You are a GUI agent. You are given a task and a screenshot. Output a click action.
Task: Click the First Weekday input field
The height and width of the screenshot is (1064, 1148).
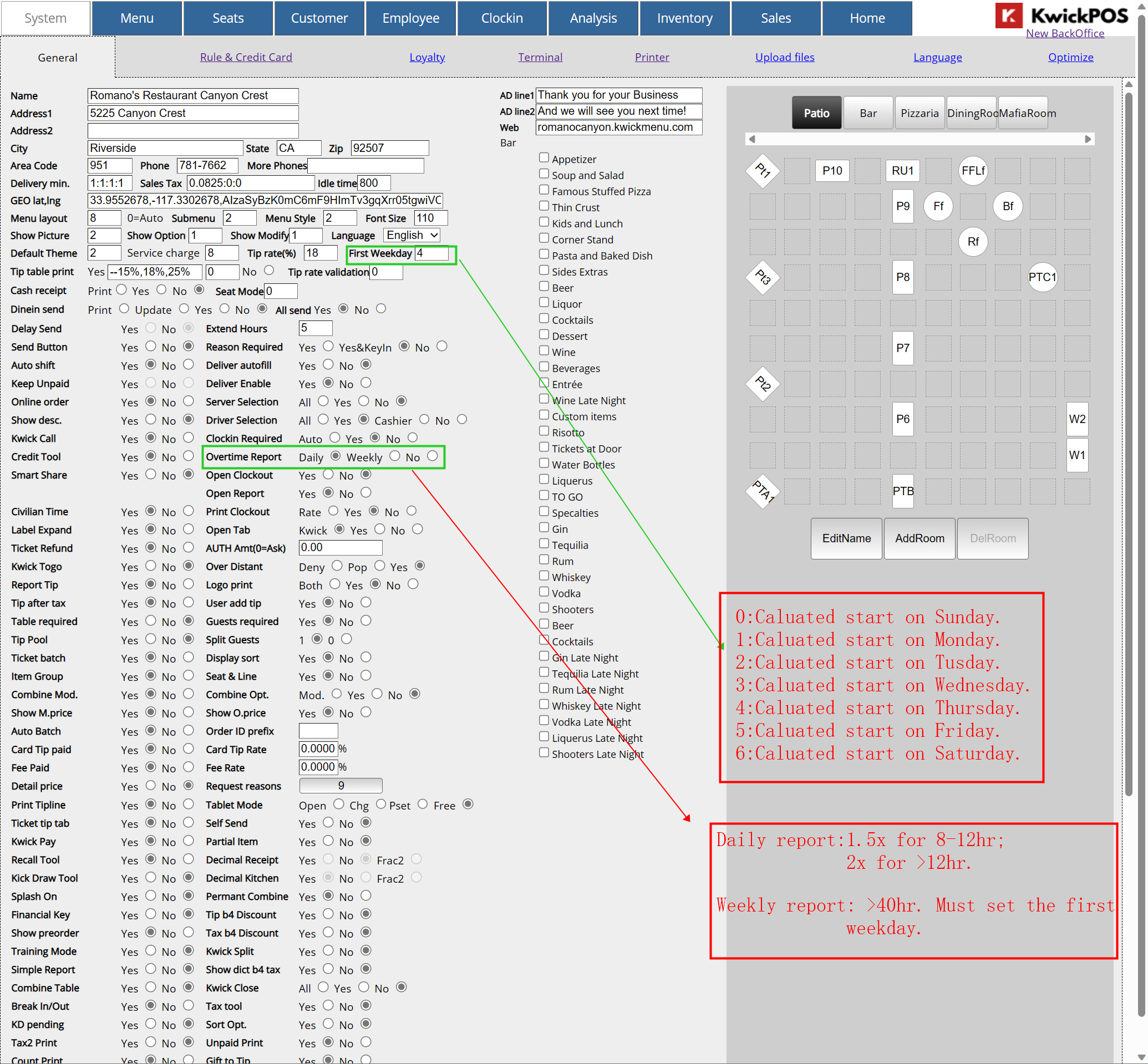pos(431,253)
